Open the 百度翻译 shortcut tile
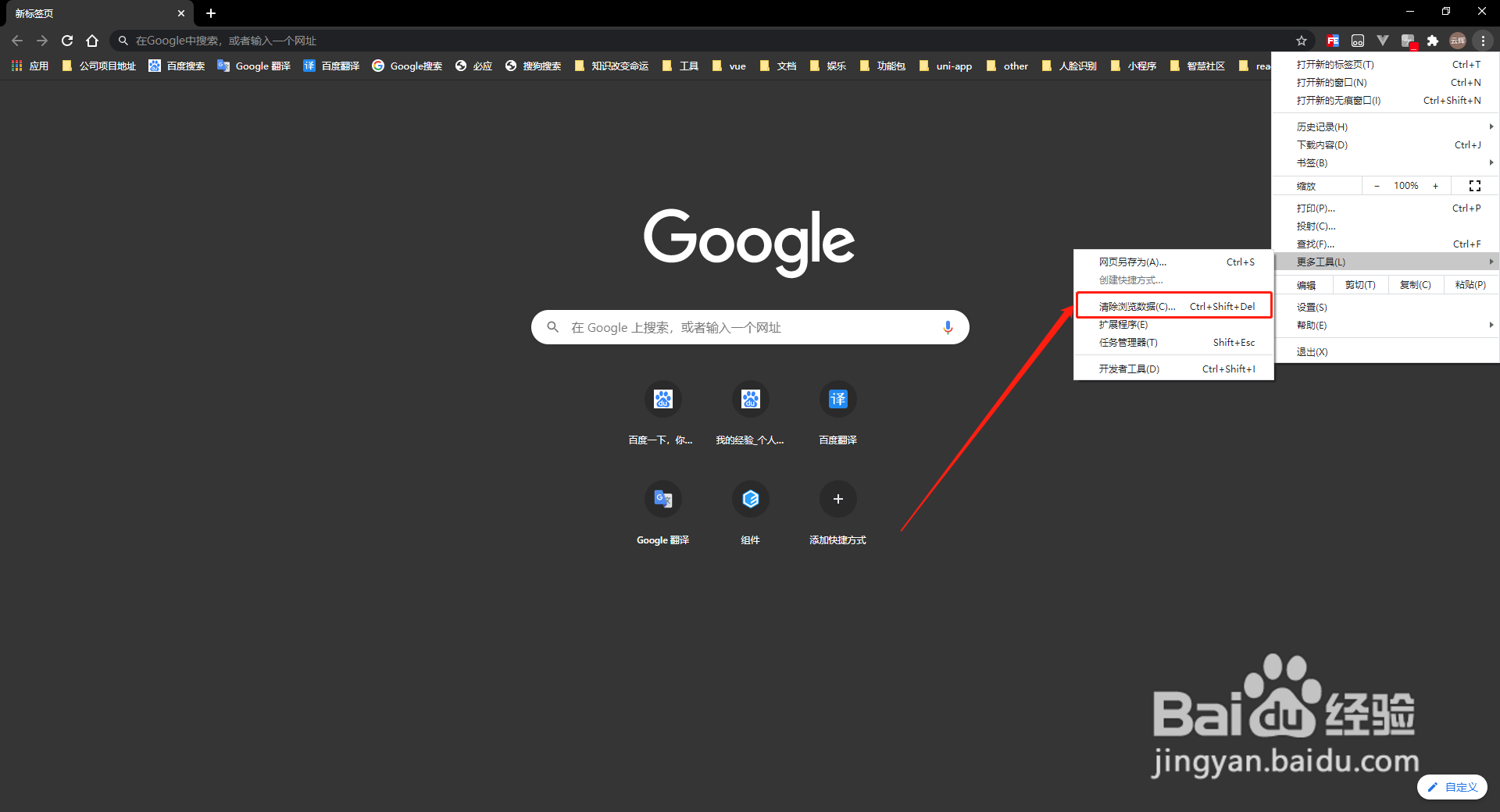Image resolution: width=1500 pixels, height=812 pixels. (x=837, y=414)
